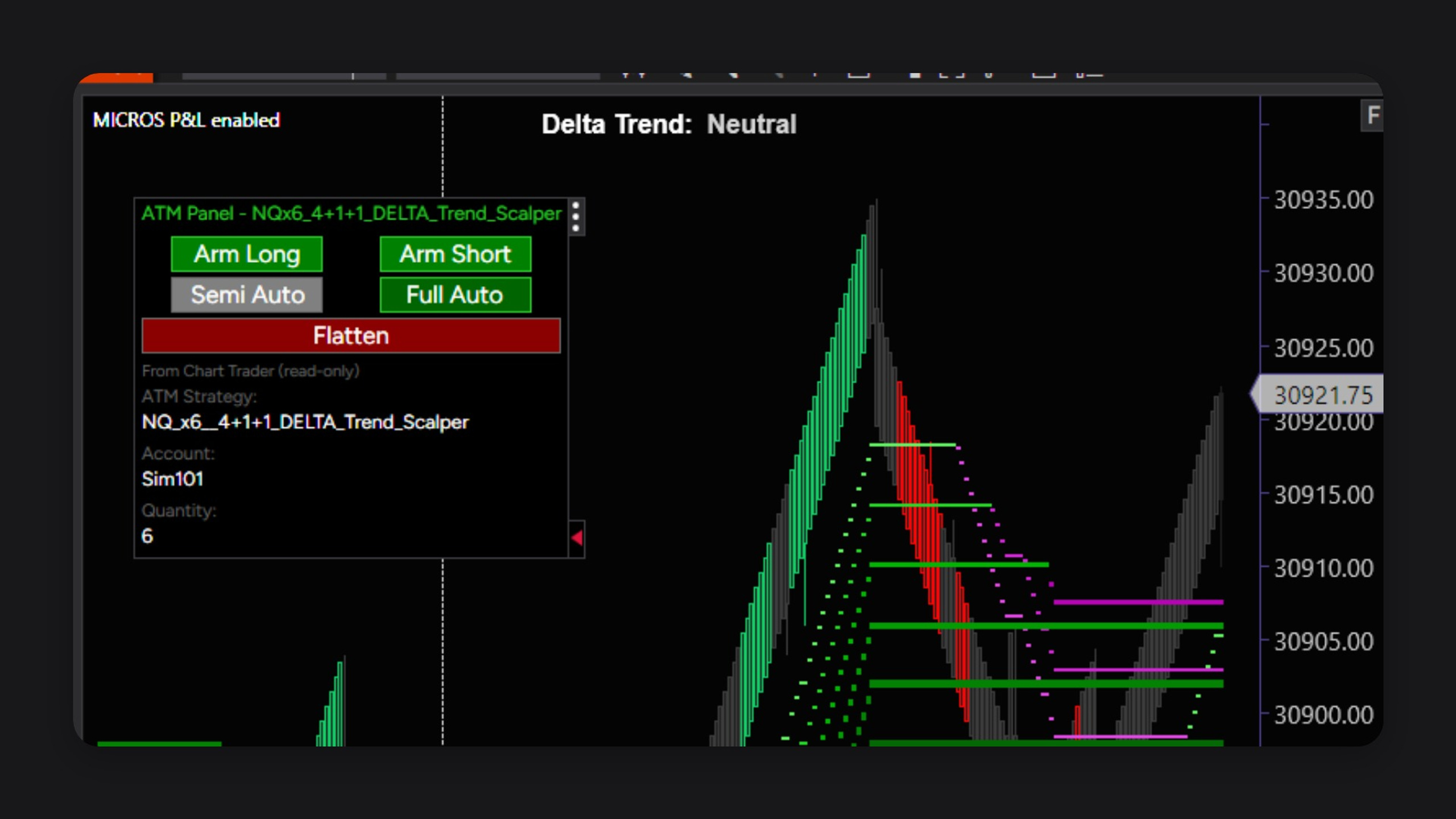Enable Full Auto mode
1456x819 pixels.
tap(456, 295)
